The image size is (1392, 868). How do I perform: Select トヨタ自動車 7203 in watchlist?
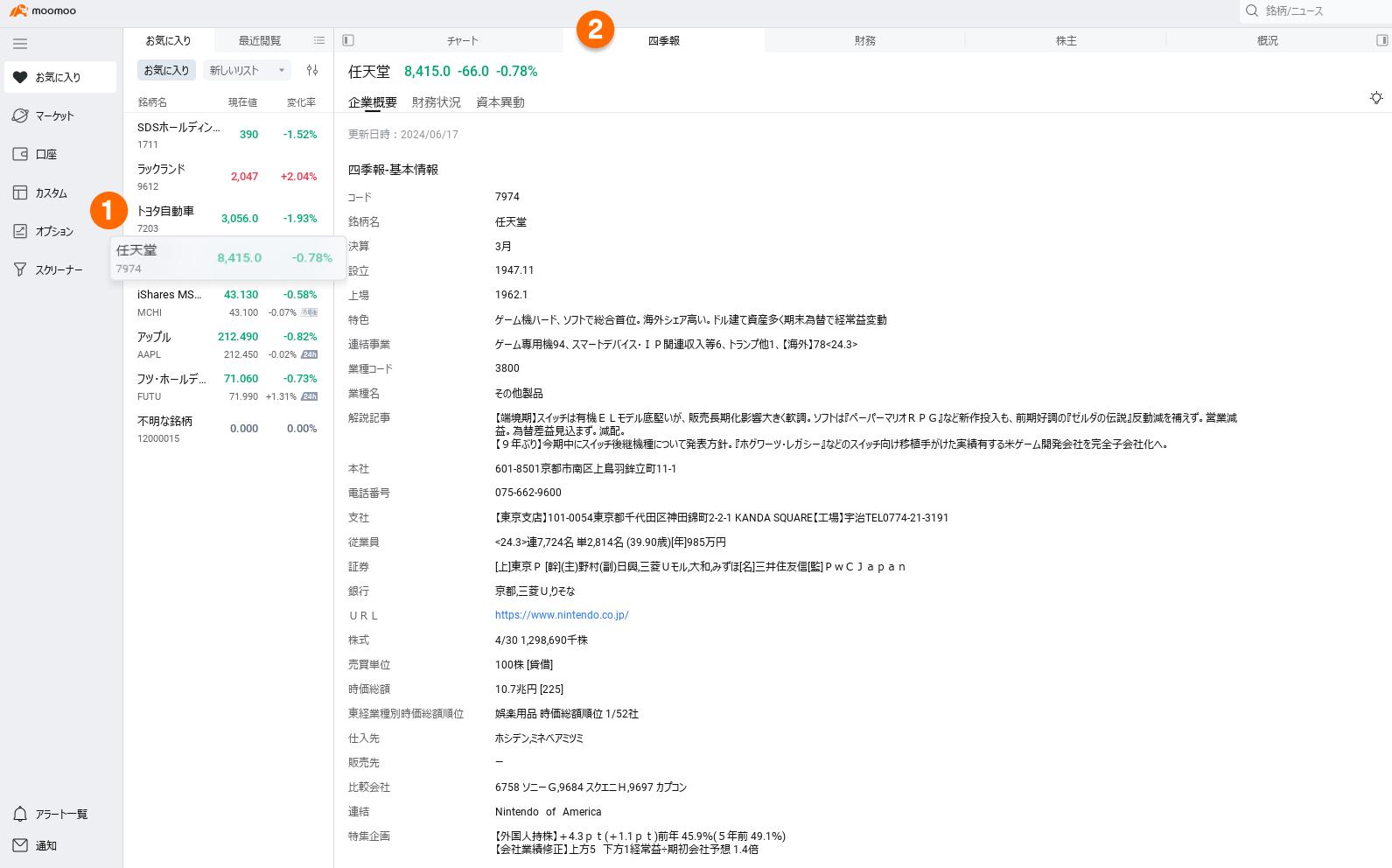pos(227,219)
